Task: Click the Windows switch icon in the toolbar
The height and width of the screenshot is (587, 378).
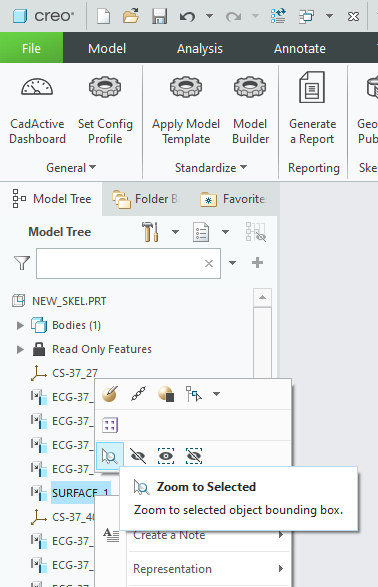Action: tap(307, 16)
